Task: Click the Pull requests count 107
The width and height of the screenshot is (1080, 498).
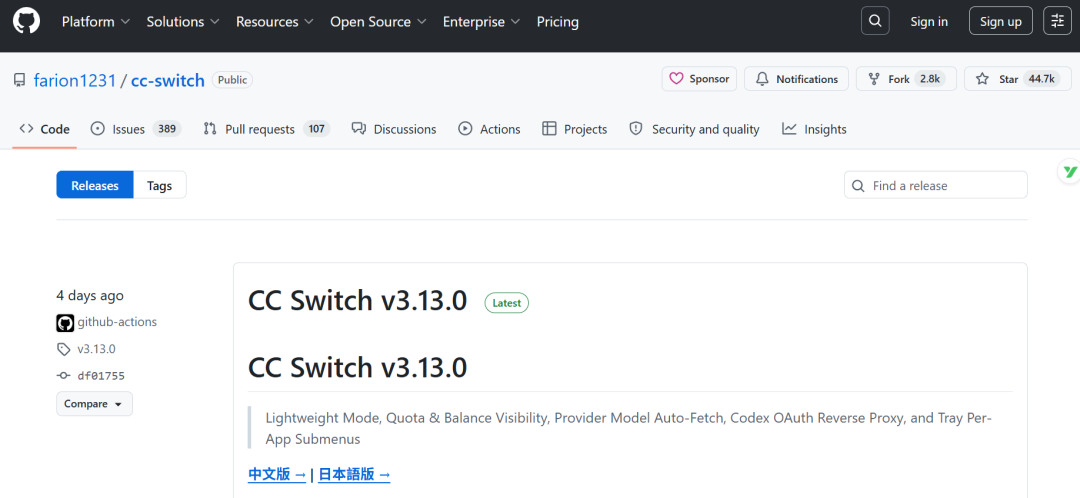Action: (316, 129)
